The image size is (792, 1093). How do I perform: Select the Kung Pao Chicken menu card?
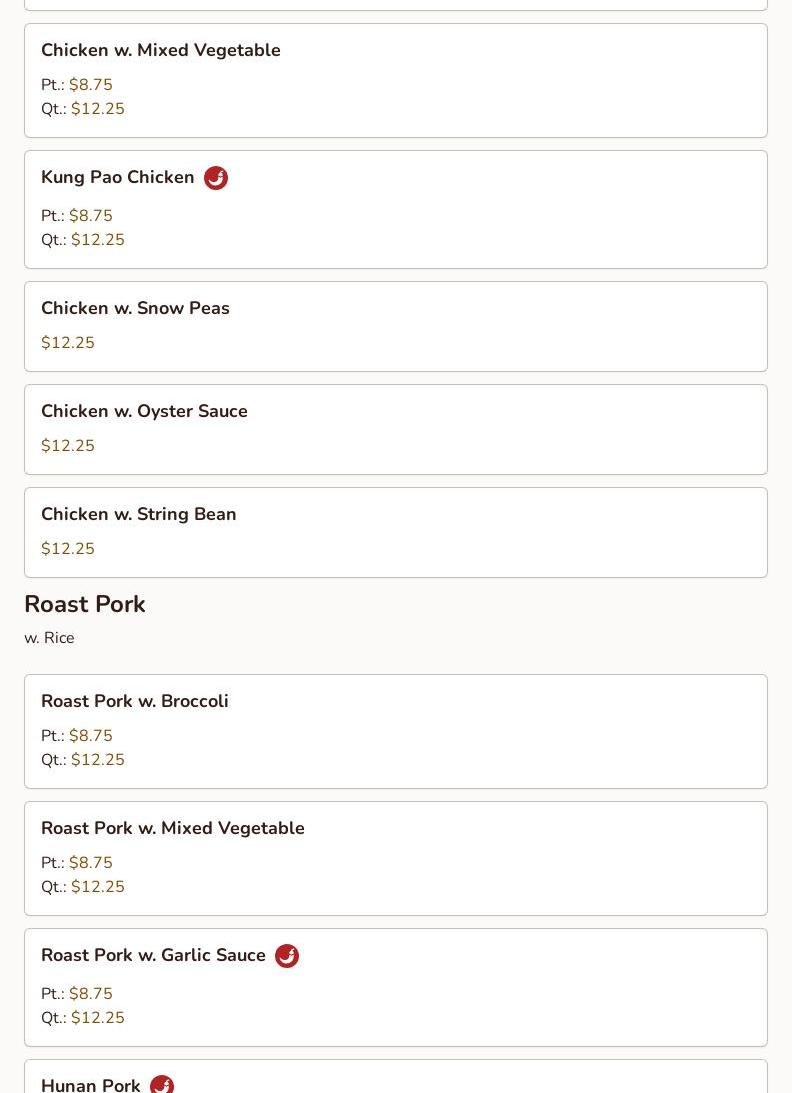tap(396, 210)
